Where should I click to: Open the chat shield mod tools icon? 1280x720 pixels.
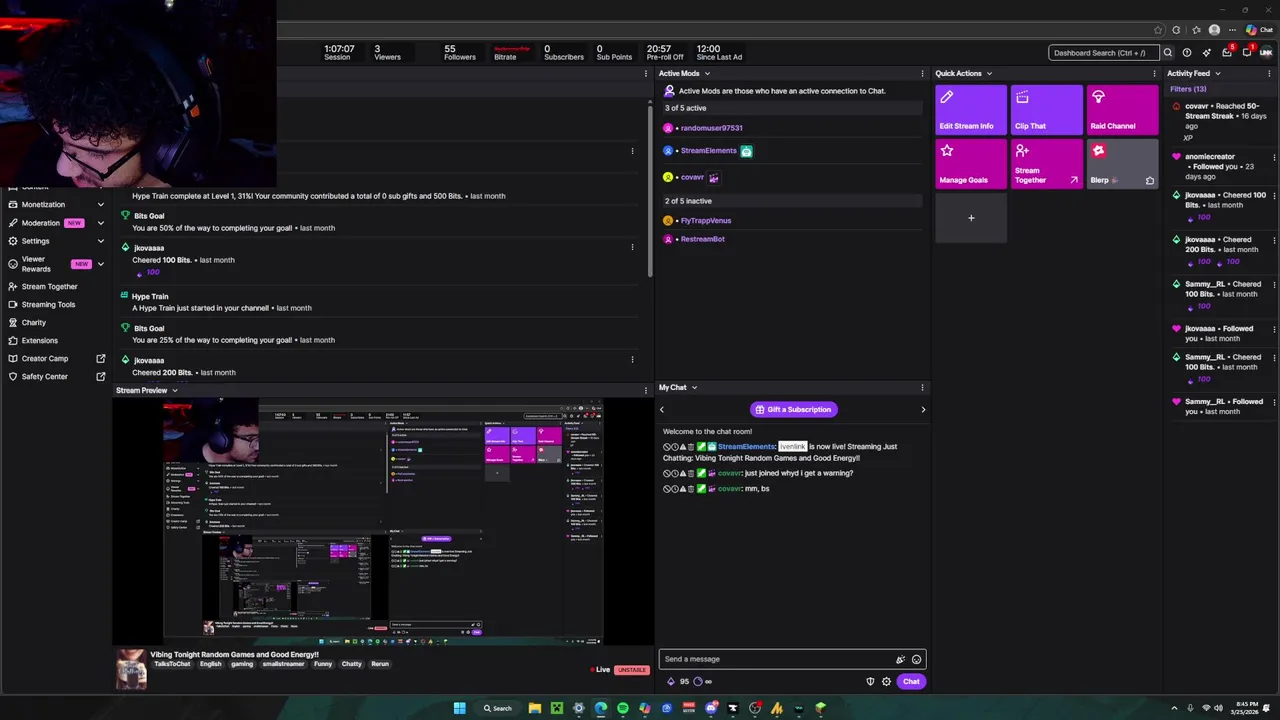tap(870, 681)
